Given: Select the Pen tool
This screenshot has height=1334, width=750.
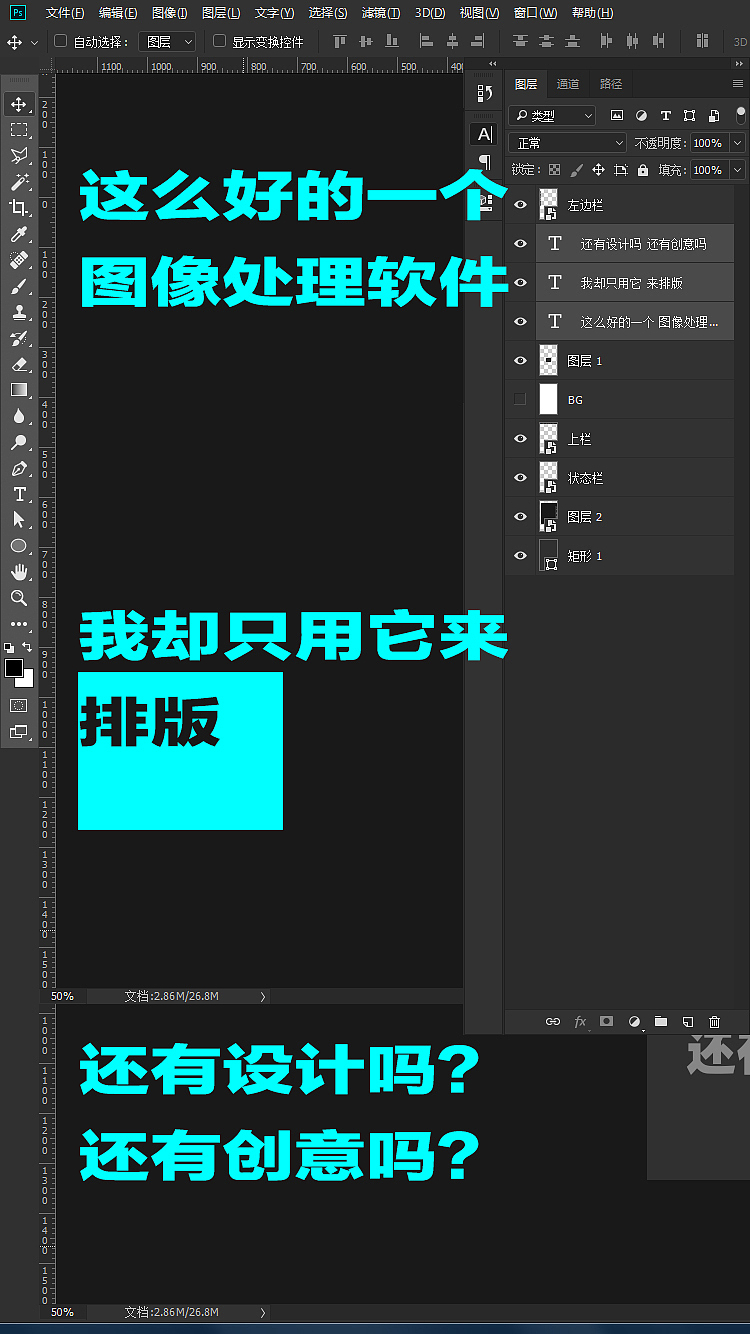Looking at the screenshot, I should [19, 468].
